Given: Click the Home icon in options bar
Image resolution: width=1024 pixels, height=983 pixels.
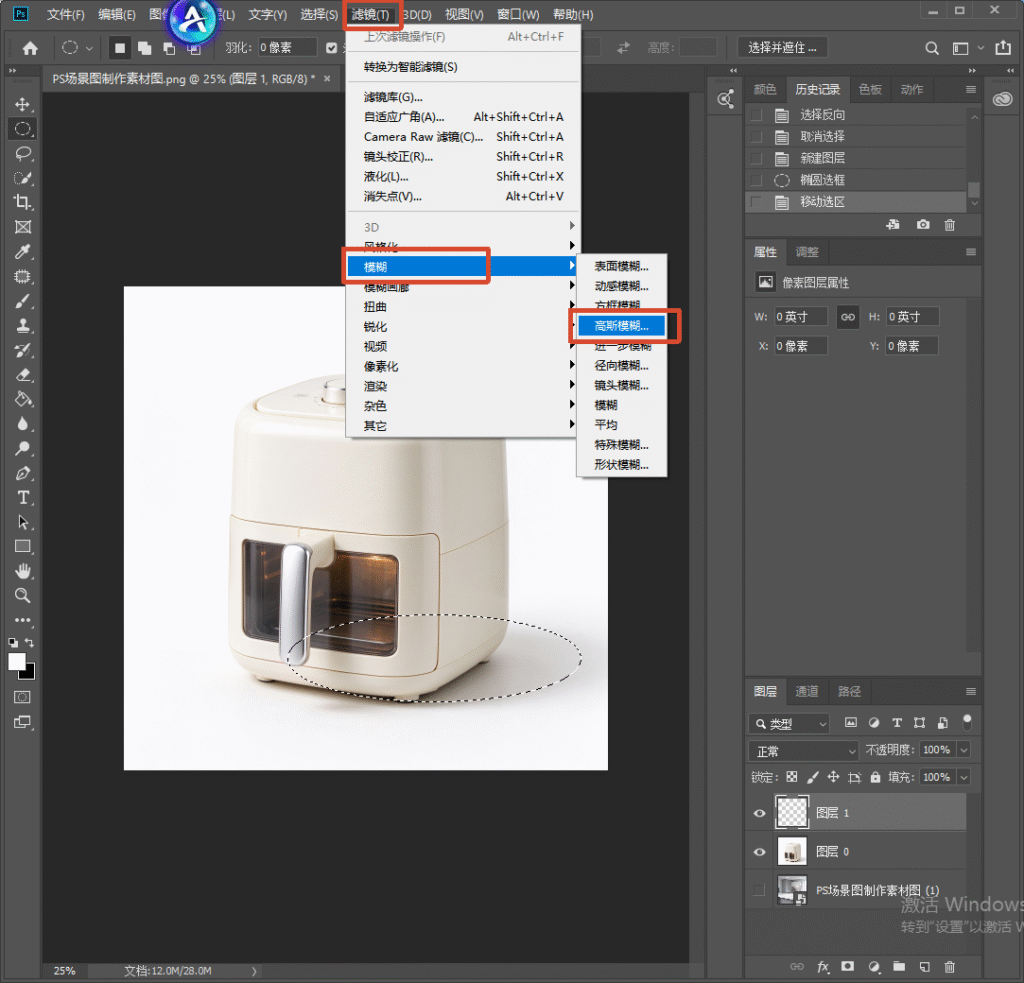Looking at the screenshot, I should click(30, 48).
